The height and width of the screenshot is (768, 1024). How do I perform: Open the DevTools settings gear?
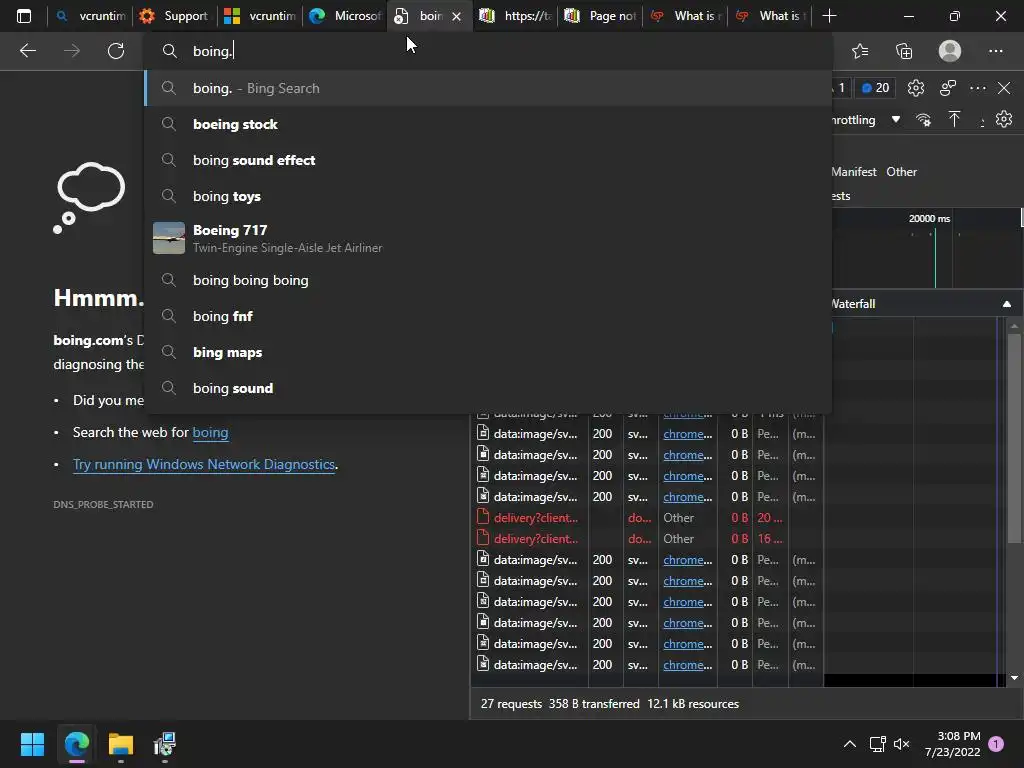pyautogui.click(x=916, y=88)
